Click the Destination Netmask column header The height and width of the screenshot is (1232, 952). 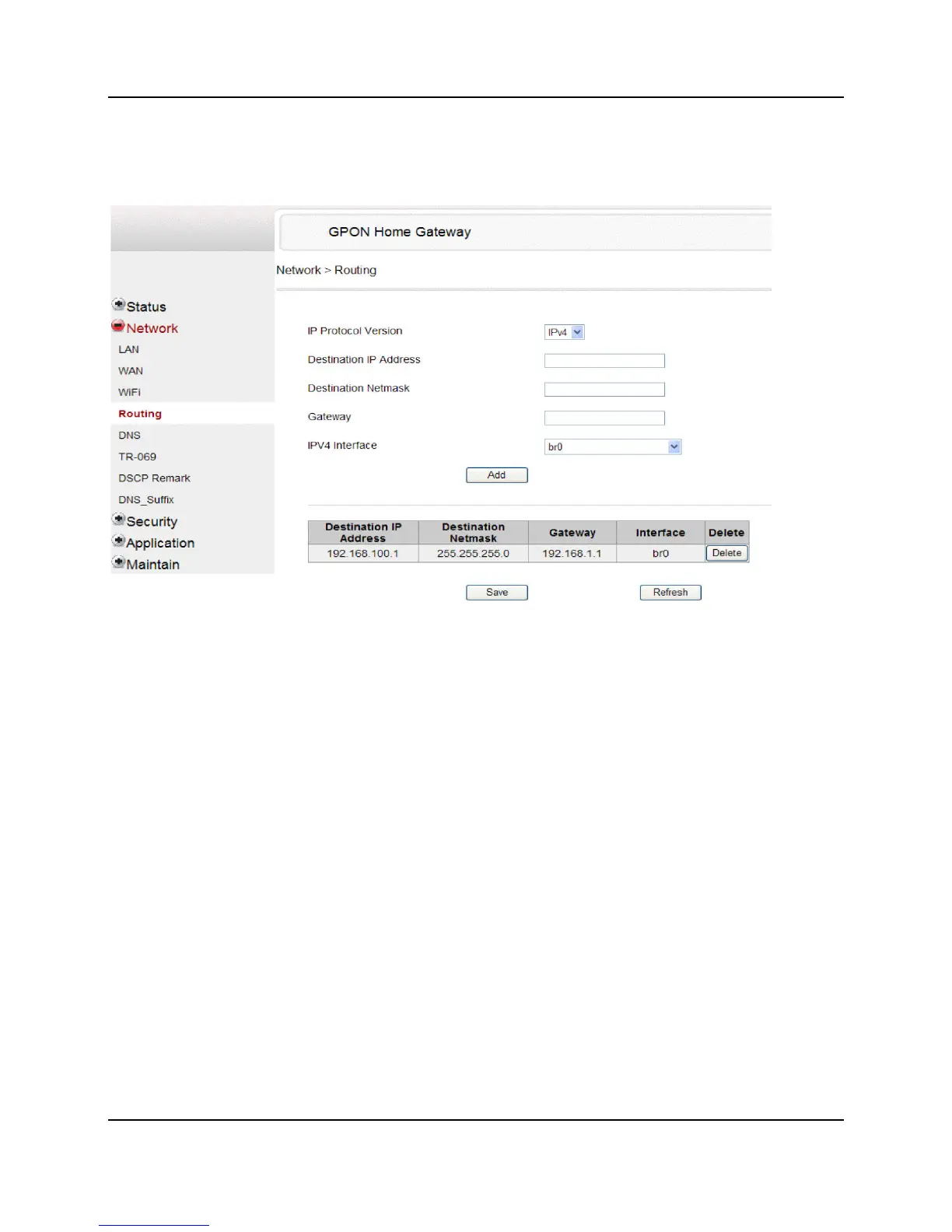click(474, 533)
